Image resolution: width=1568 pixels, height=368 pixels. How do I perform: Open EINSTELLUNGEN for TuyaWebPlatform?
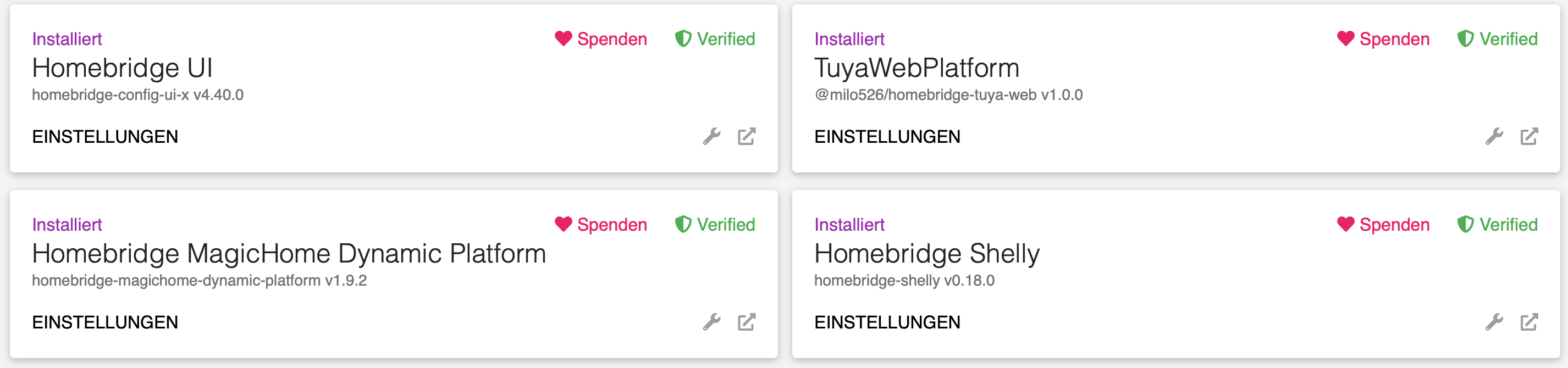(887, 137)
